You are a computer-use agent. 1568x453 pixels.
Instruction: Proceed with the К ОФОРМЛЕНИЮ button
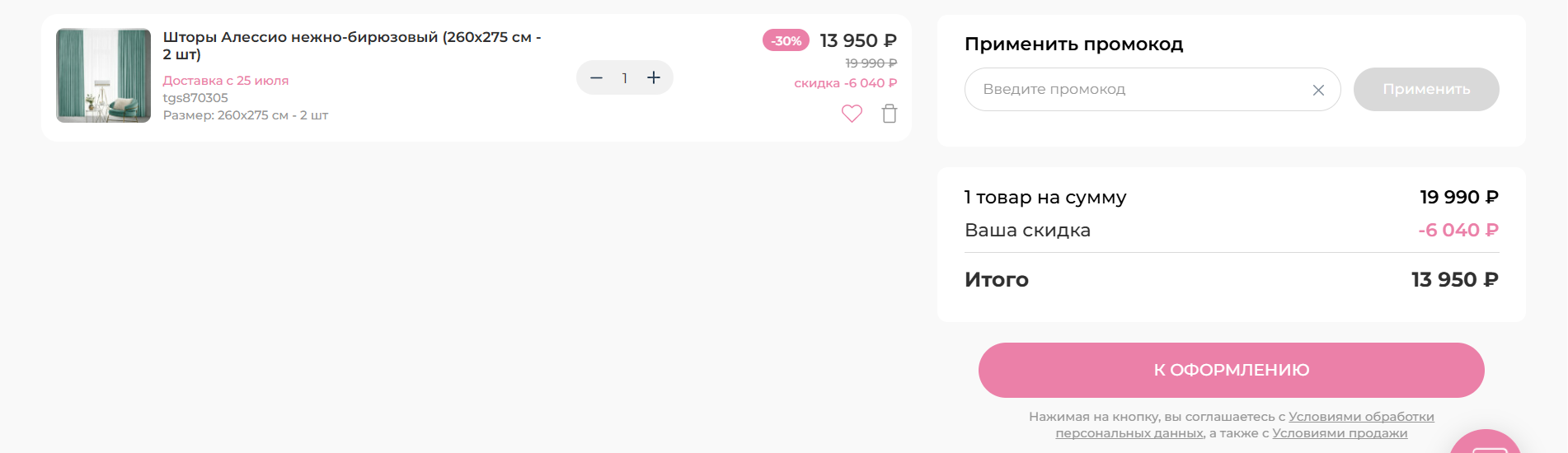point(1232,370)
